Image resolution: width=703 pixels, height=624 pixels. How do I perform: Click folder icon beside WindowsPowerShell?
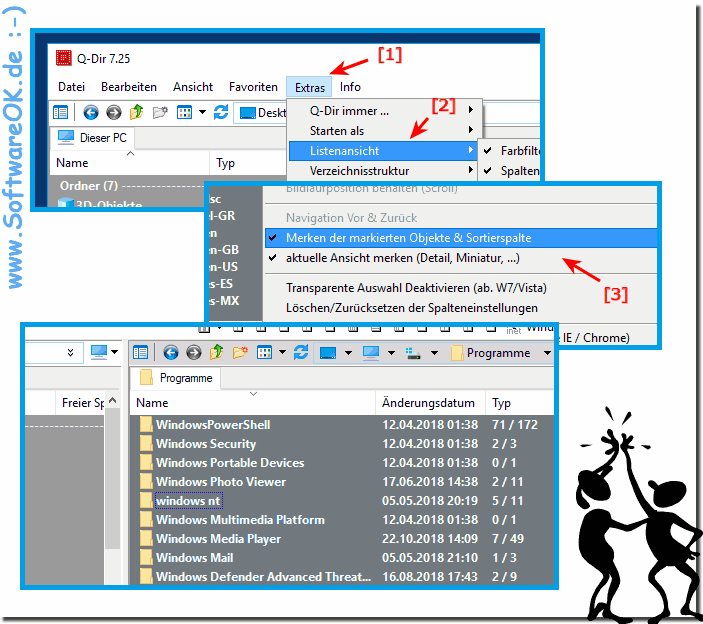click(145, 424)
